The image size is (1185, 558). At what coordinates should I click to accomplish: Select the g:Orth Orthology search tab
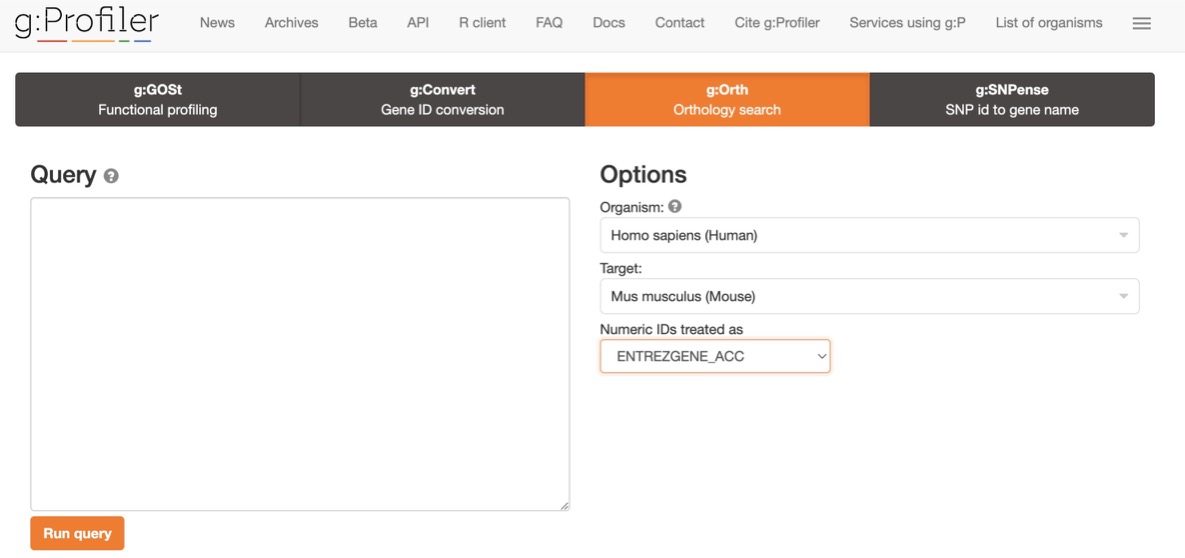727,100
